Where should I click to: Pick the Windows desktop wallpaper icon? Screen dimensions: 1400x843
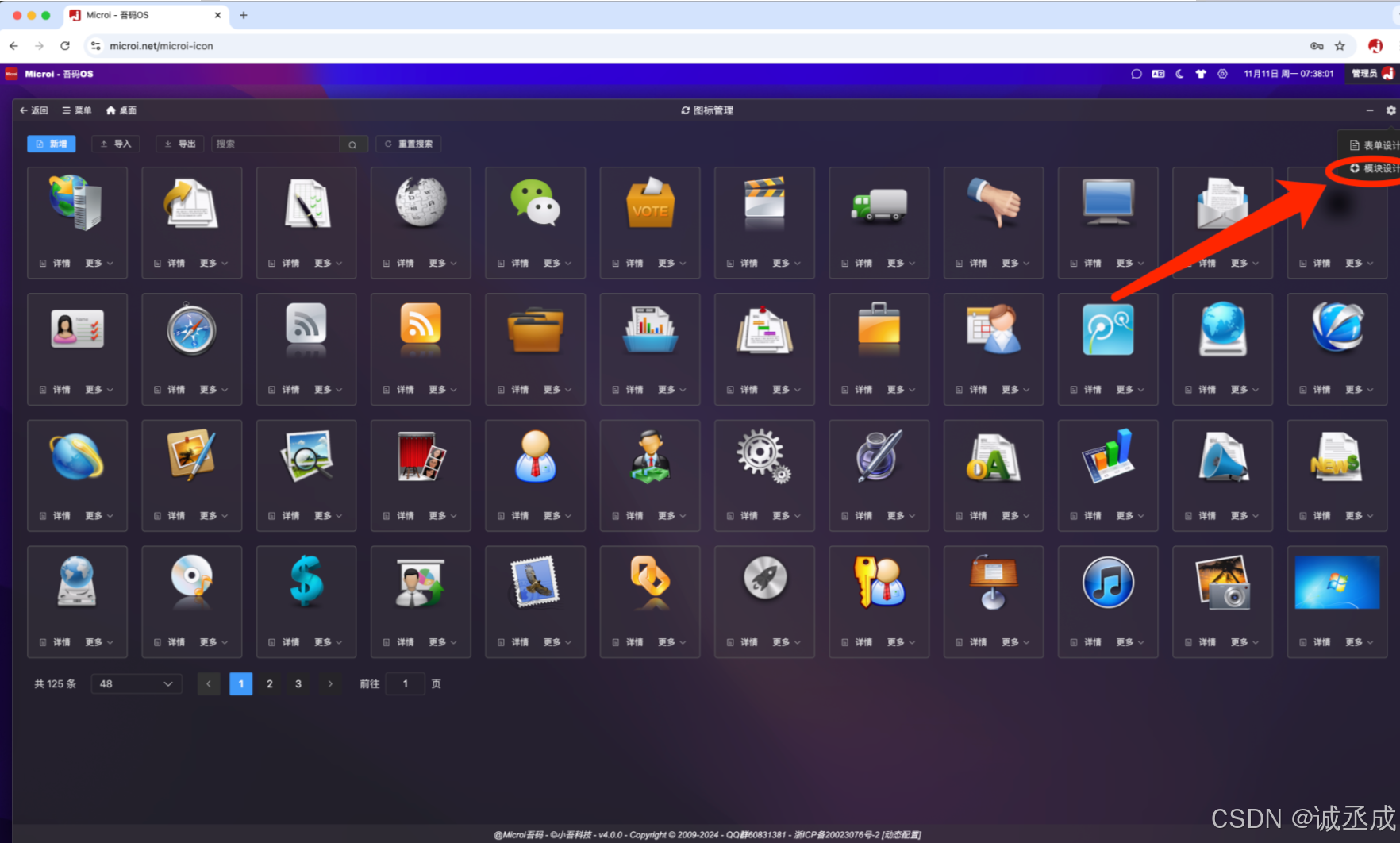1337,582
